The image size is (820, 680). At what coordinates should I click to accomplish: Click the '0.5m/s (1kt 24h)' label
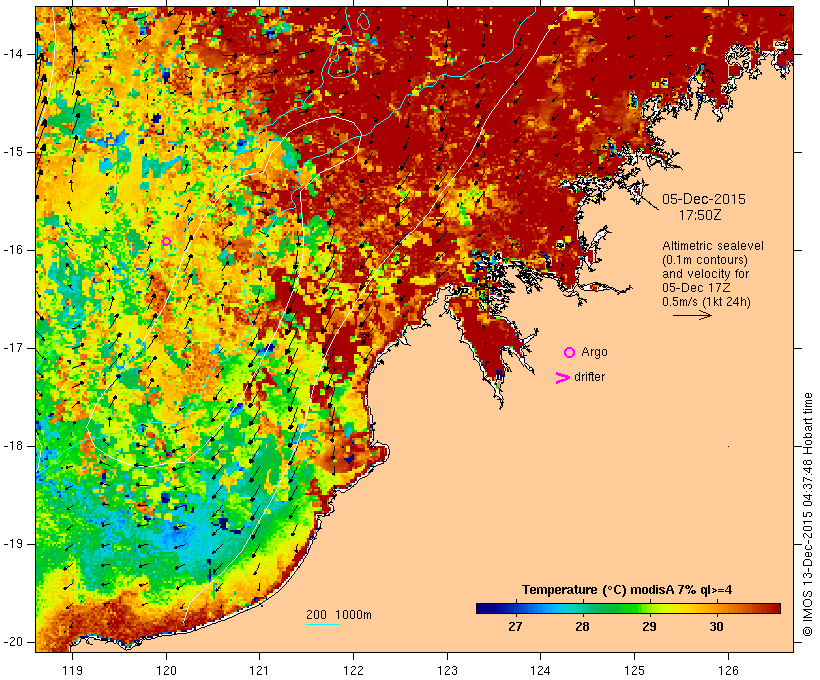tap(706, 302)
